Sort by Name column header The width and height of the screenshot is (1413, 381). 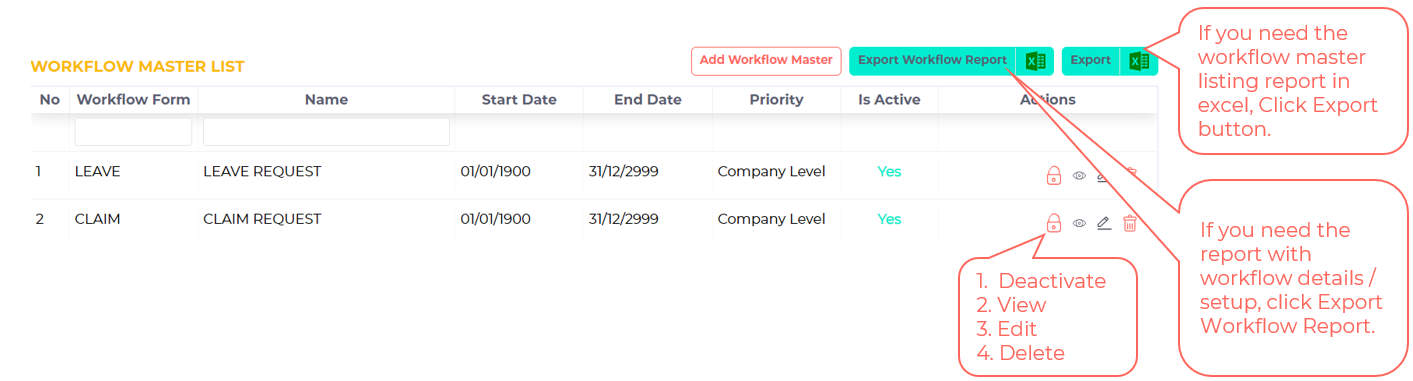click(326, 100)
